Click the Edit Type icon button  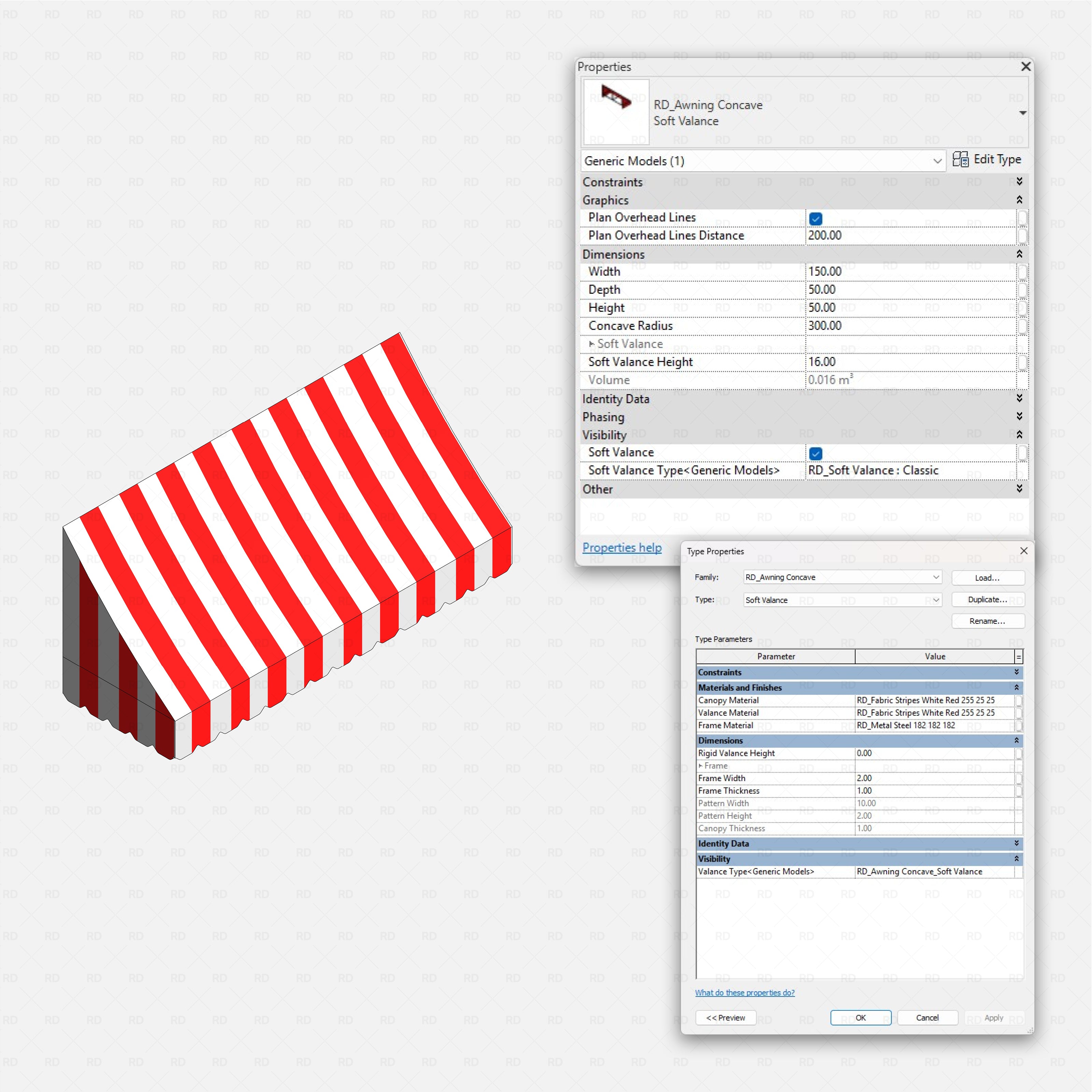[986, 160]
